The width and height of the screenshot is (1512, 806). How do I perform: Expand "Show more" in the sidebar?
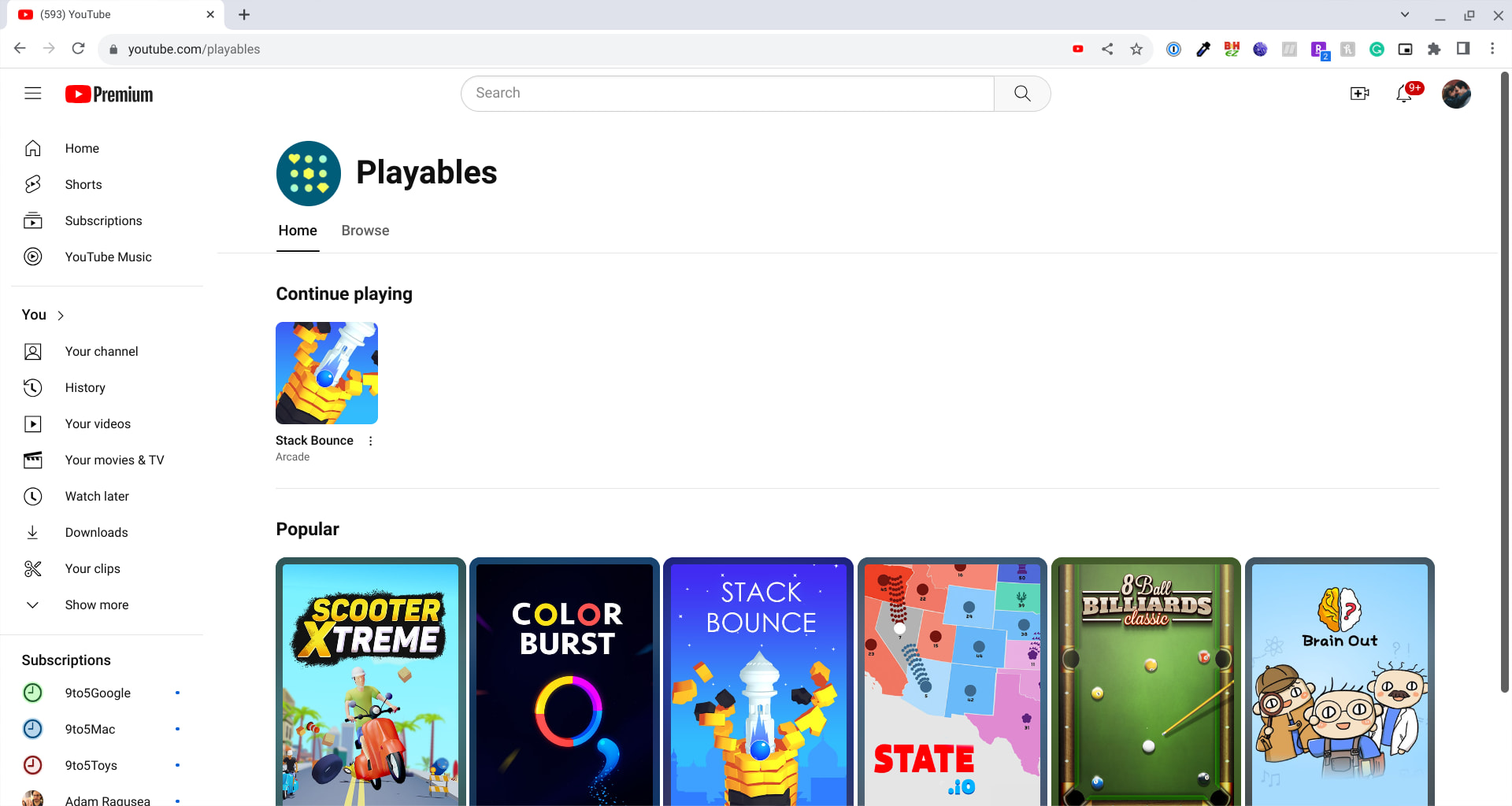point(96,604)
